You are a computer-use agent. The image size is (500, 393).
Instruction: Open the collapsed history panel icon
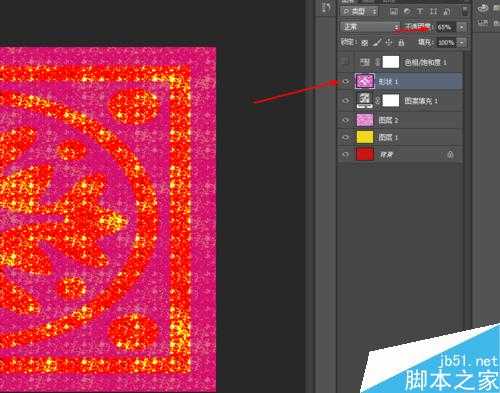(x=325, y=8)
